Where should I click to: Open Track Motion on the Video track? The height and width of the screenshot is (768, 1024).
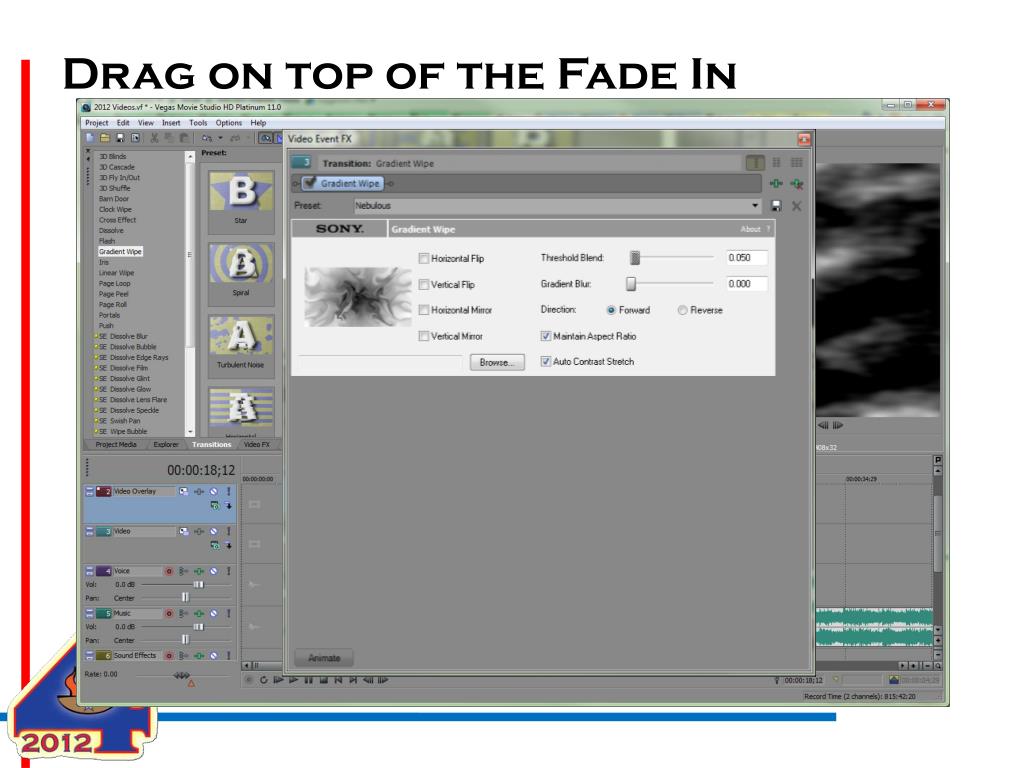(x=184, y=532)
